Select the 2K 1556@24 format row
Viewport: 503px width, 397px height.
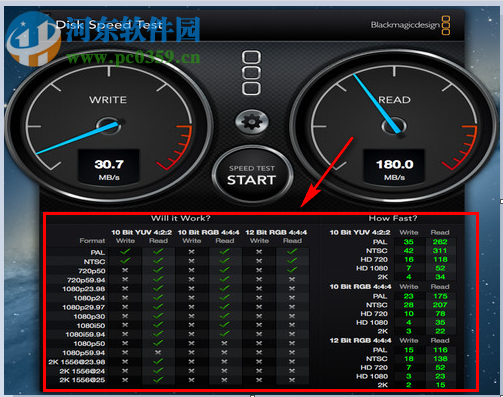tap(177, 371)
